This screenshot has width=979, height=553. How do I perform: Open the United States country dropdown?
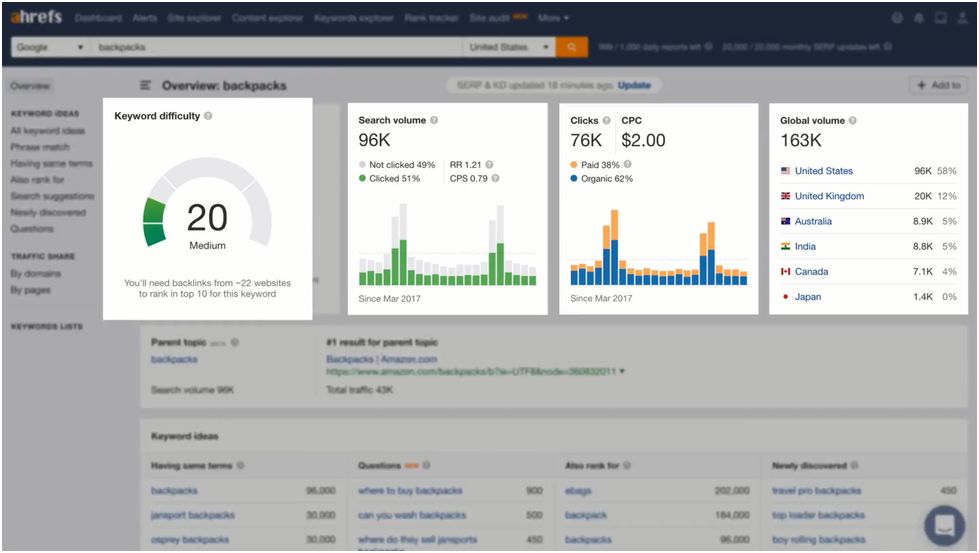509,47
